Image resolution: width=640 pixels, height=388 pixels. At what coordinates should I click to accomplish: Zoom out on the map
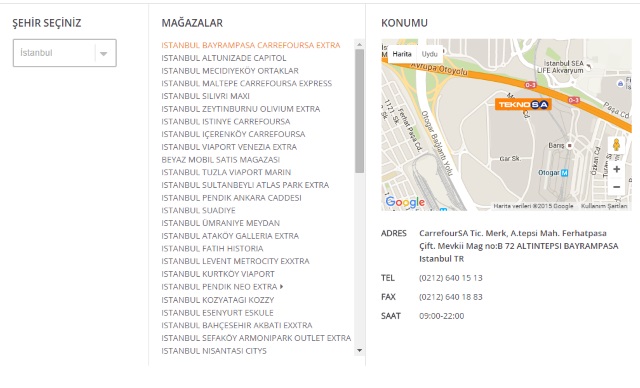(x=616, y=187)
